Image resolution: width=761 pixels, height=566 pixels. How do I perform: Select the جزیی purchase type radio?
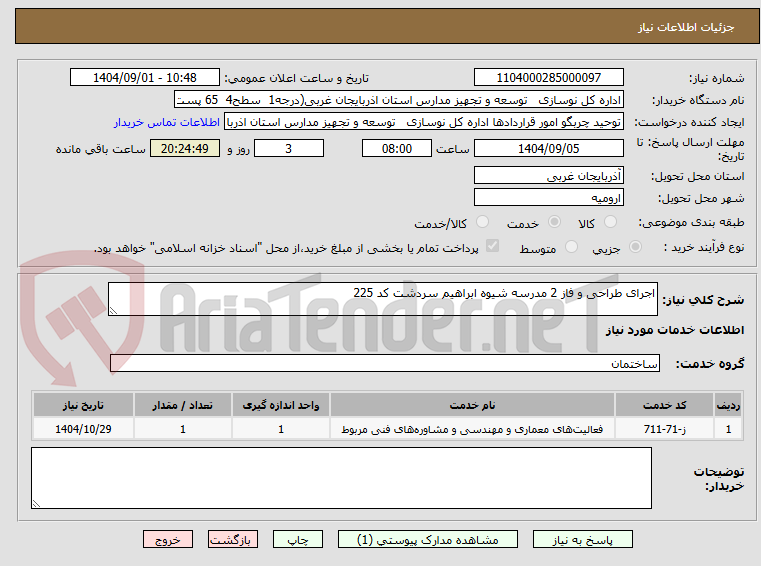[635, 247]
